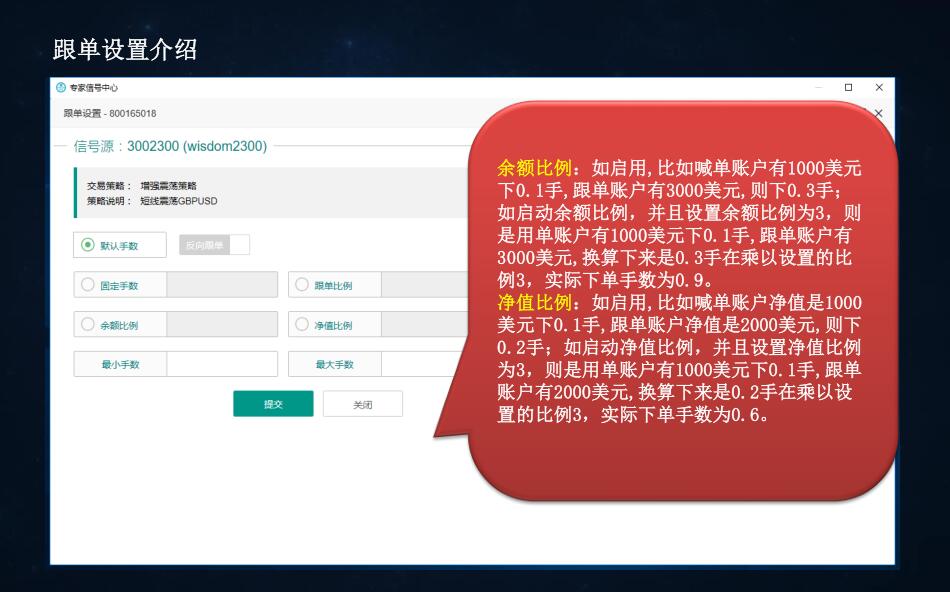Click the 信号源 3002300 (wisdom2300) heading
This screenshot has width=950, height=592.
[170, 146]
